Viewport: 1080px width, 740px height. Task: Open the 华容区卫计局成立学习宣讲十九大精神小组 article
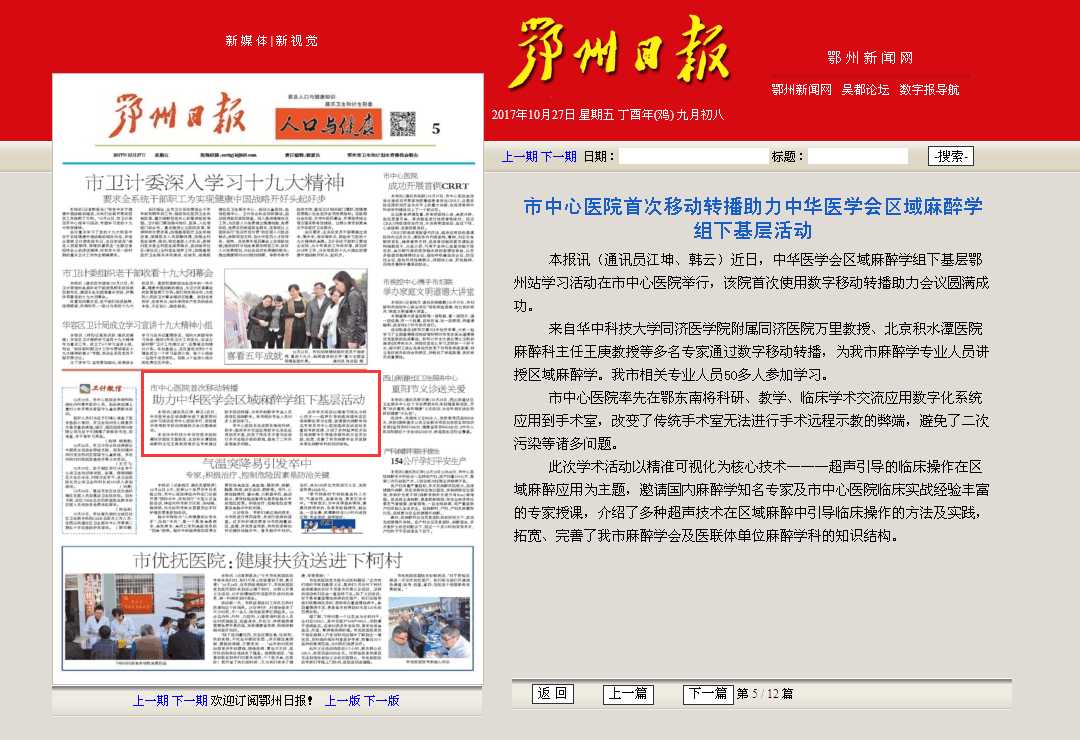click(x=138, y=325)
